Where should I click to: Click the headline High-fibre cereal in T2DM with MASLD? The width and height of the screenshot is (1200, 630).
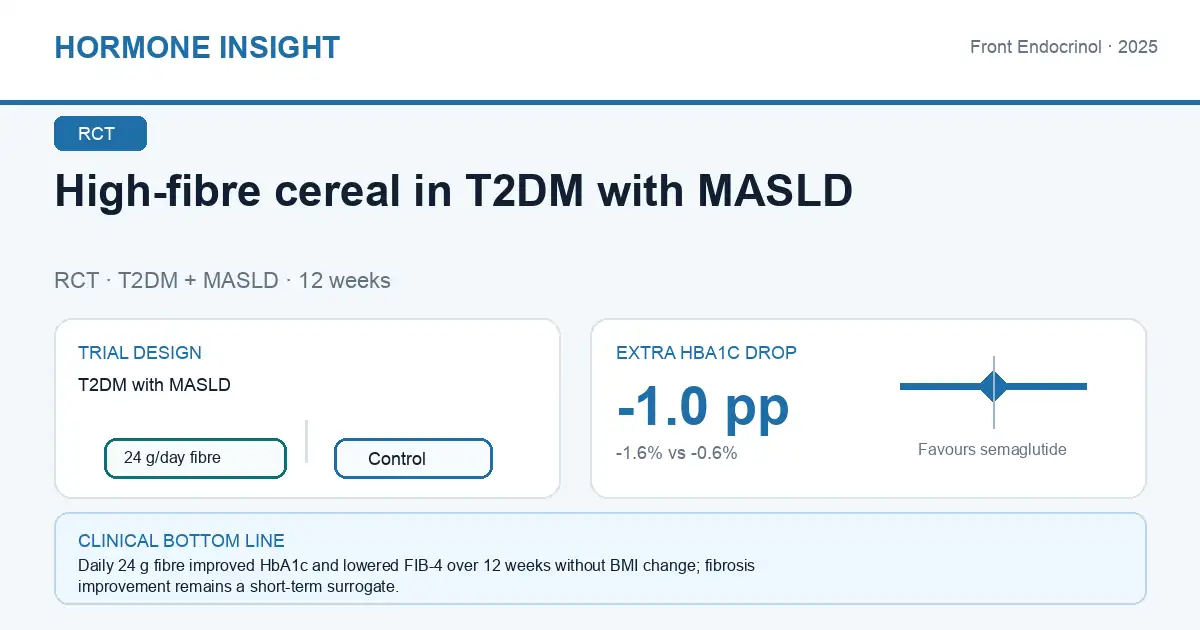[x=454, y=192]
